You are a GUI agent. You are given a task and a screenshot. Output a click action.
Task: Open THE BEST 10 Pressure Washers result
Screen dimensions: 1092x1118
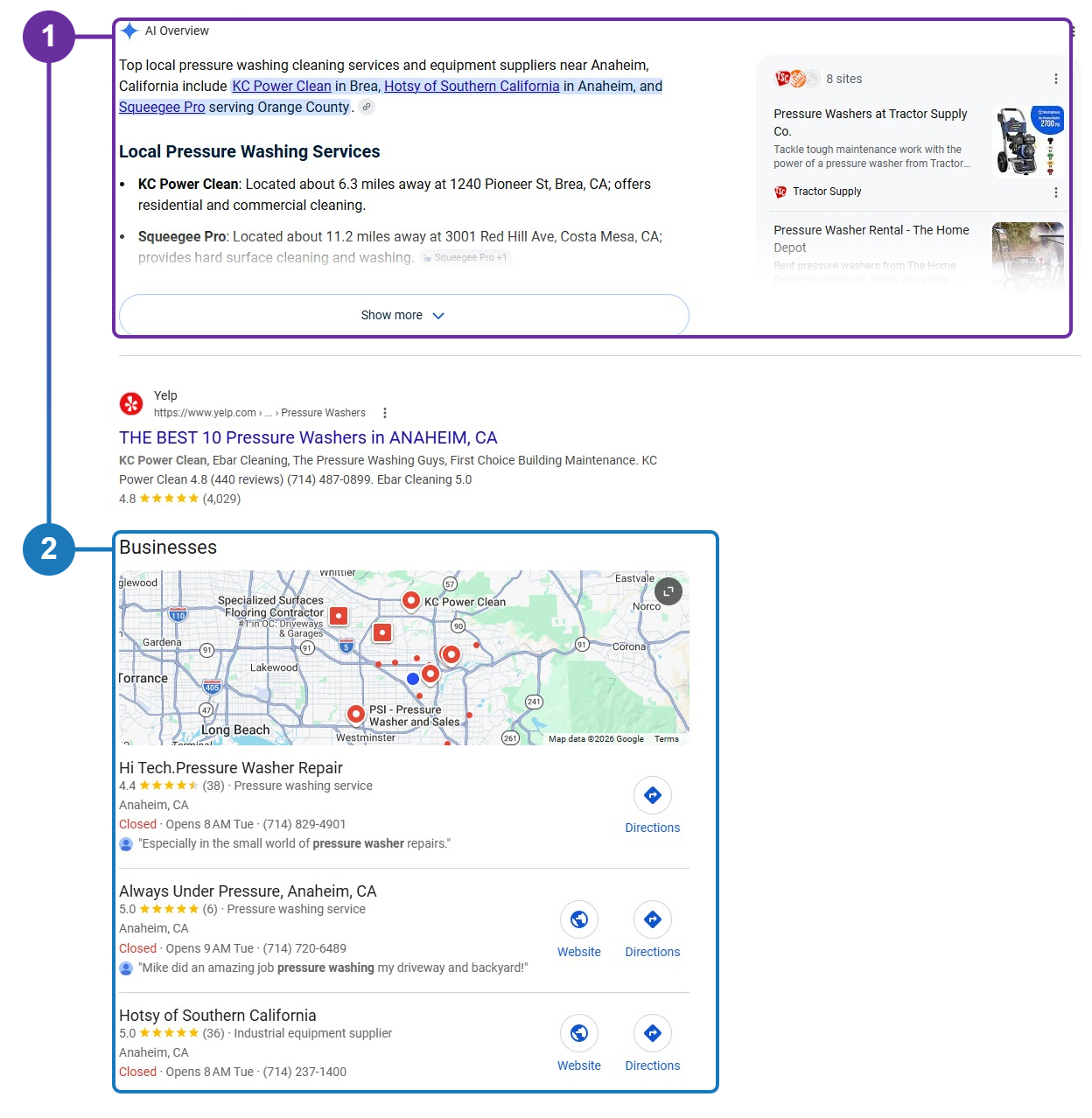pos(308,437)
